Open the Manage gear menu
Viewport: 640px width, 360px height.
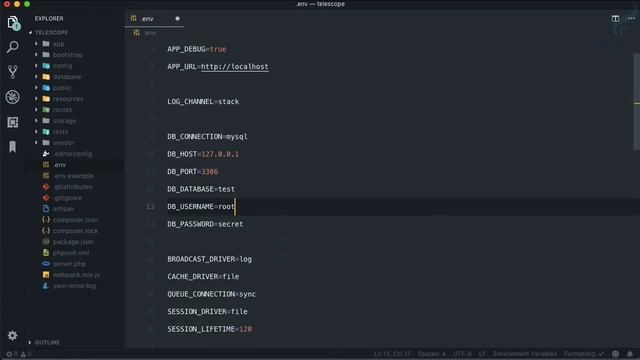point(13,336)
